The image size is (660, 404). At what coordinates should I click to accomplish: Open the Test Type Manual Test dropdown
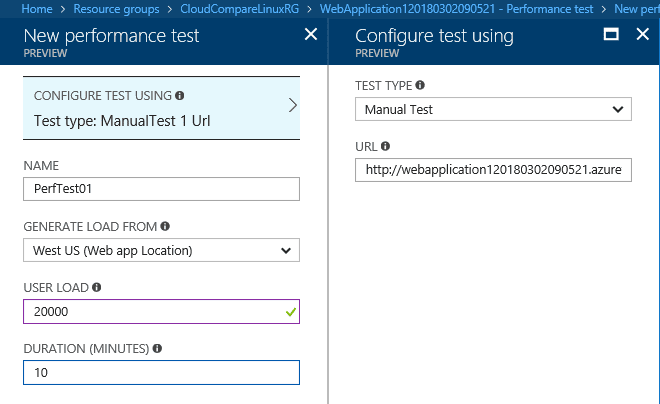click(x=493, y=109)
